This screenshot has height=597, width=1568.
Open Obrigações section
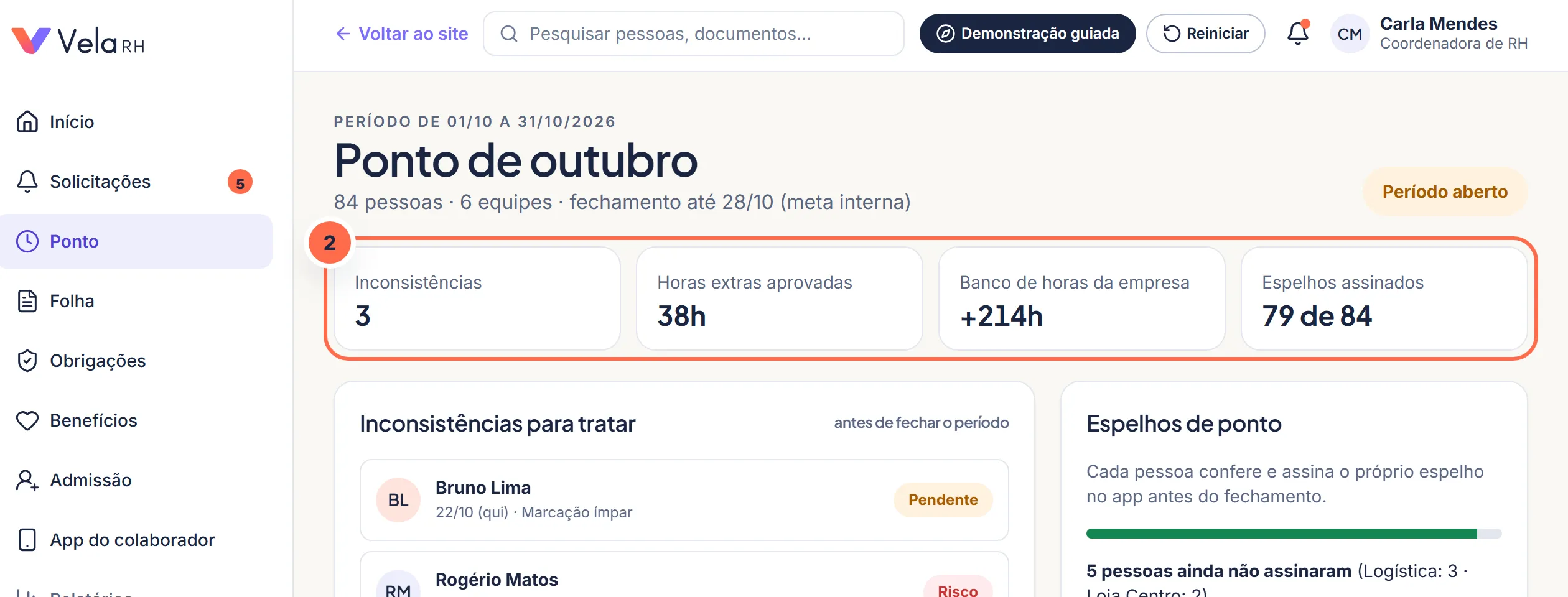coord(136,361)
